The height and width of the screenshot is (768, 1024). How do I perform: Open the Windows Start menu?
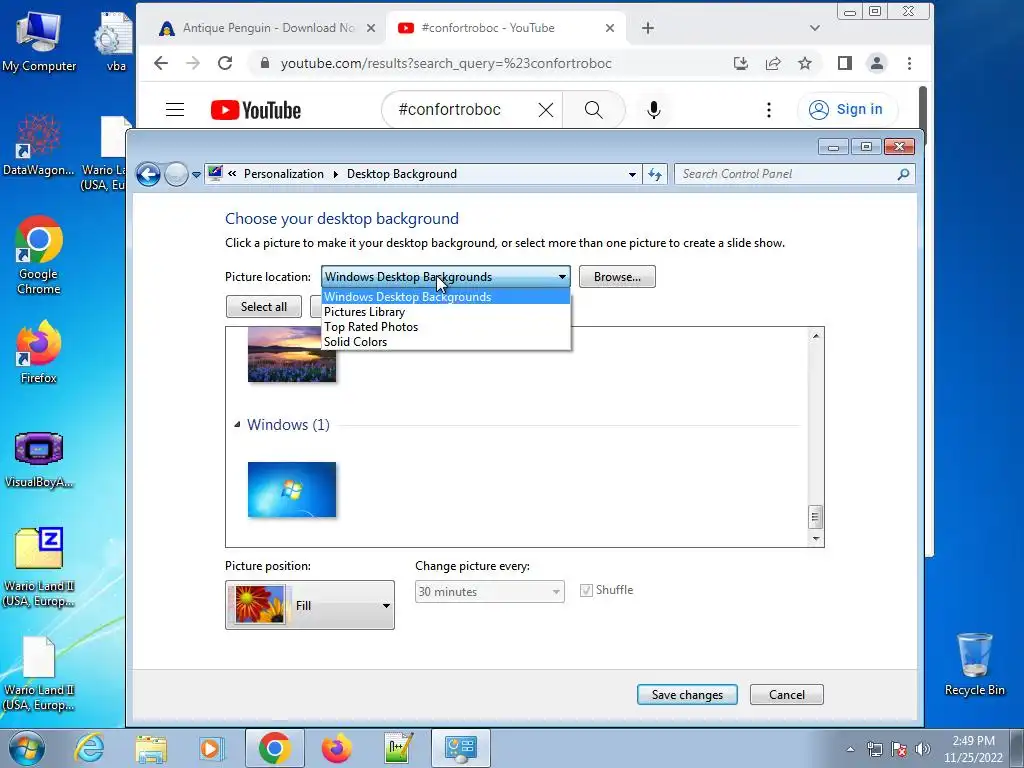point(27,748)
